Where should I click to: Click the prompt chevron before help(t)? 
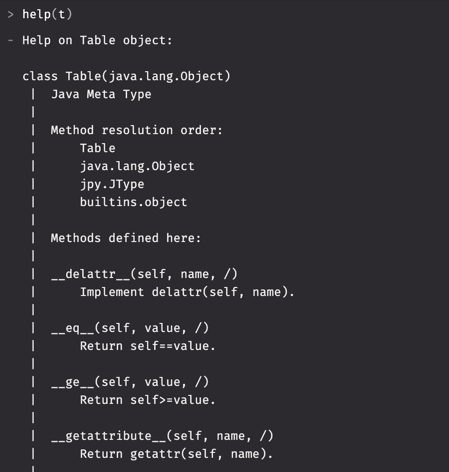[11, 15]
